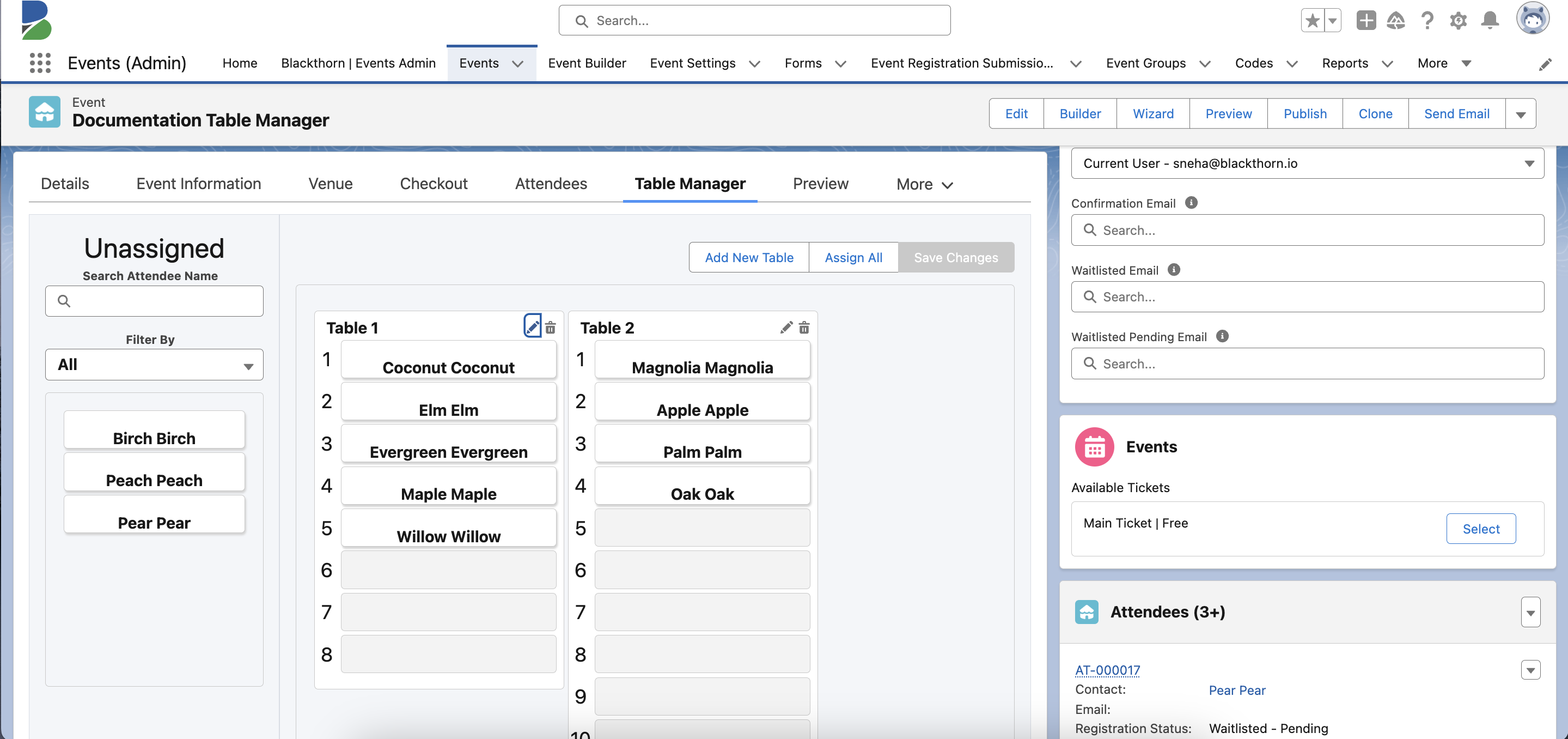
Task: Search in the Attendee Name field
Action: click(x=154, y=300)
